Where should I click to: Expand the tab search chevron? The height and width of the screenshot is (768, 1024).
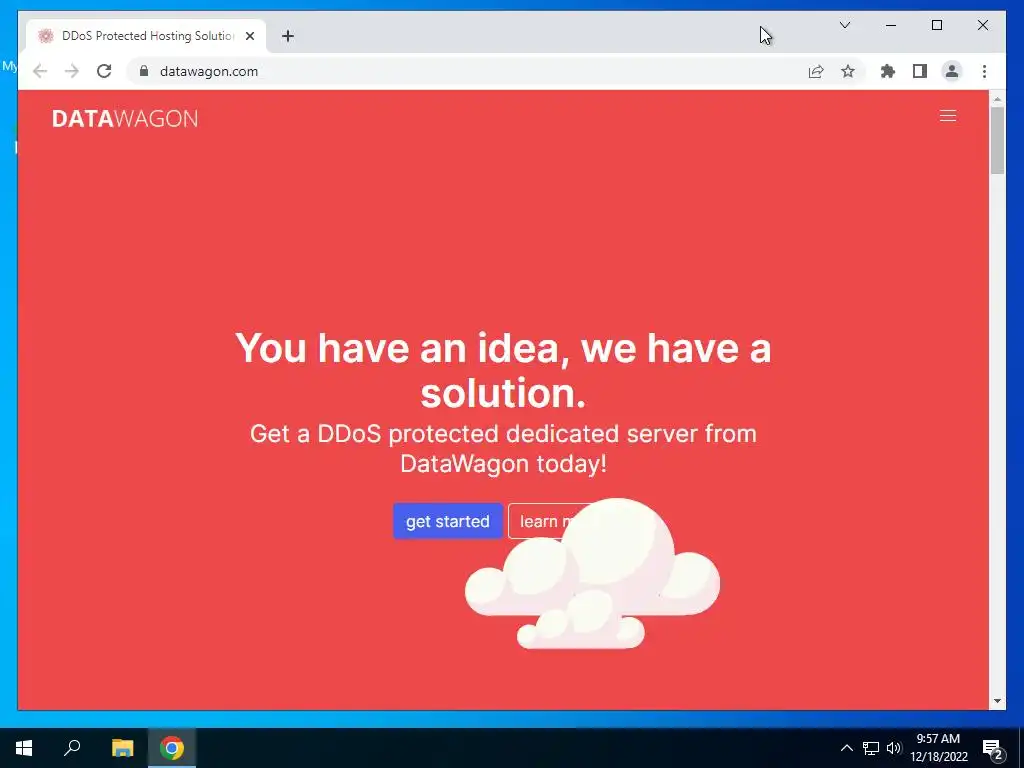[x=844, y=25]
